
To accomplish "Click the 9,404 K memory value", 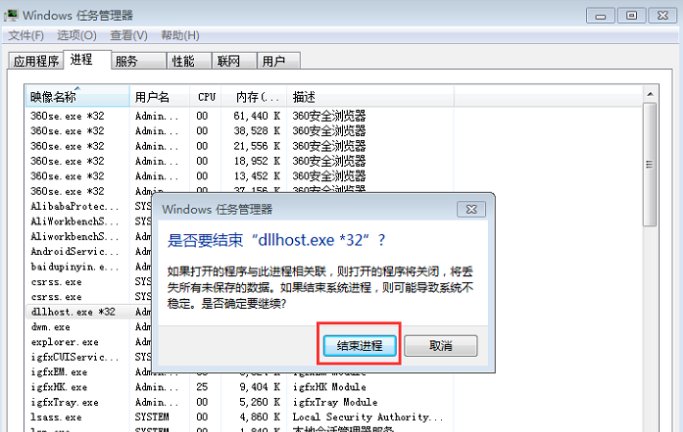I will tap(260, 387).
